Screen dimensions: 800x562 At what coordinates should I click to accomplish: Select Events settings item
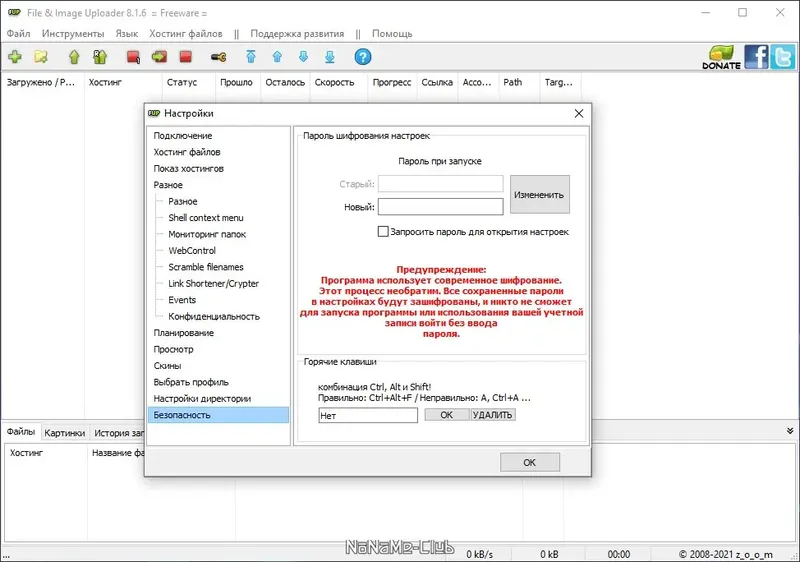point(182,300)
